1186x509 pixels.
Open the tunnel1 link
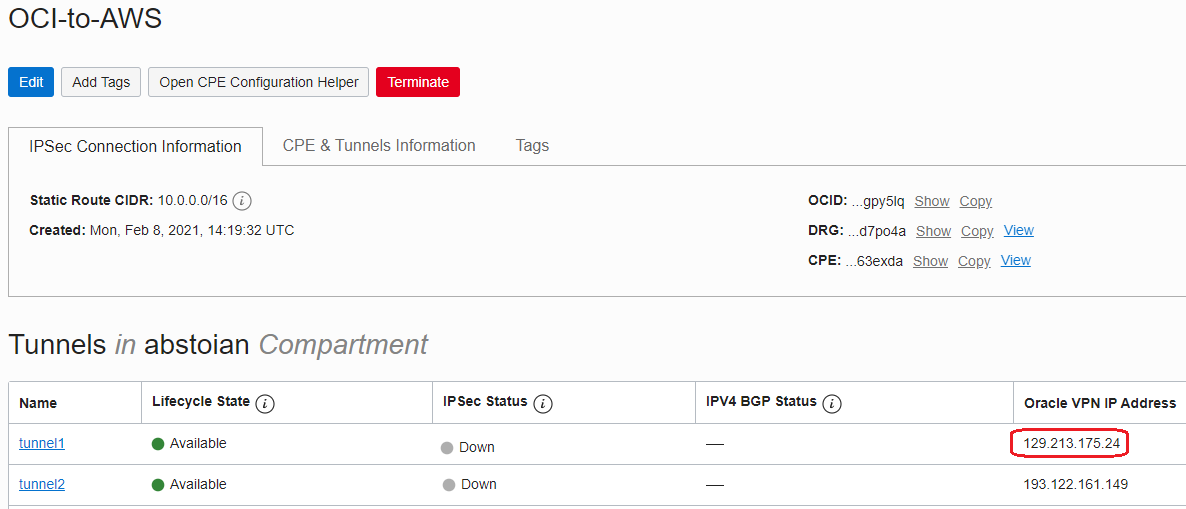[42, 443]
